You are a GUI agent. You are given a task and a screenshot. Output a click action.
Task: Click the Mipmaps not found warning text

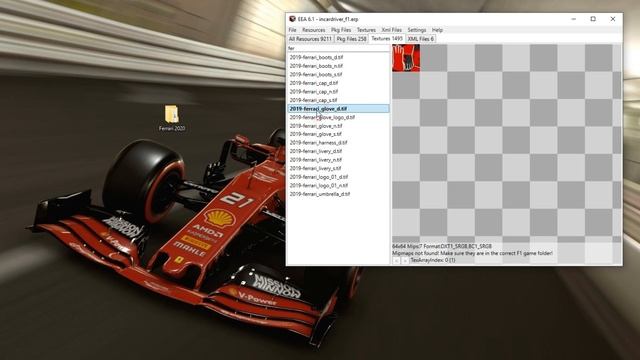click(x=473, y=253)
